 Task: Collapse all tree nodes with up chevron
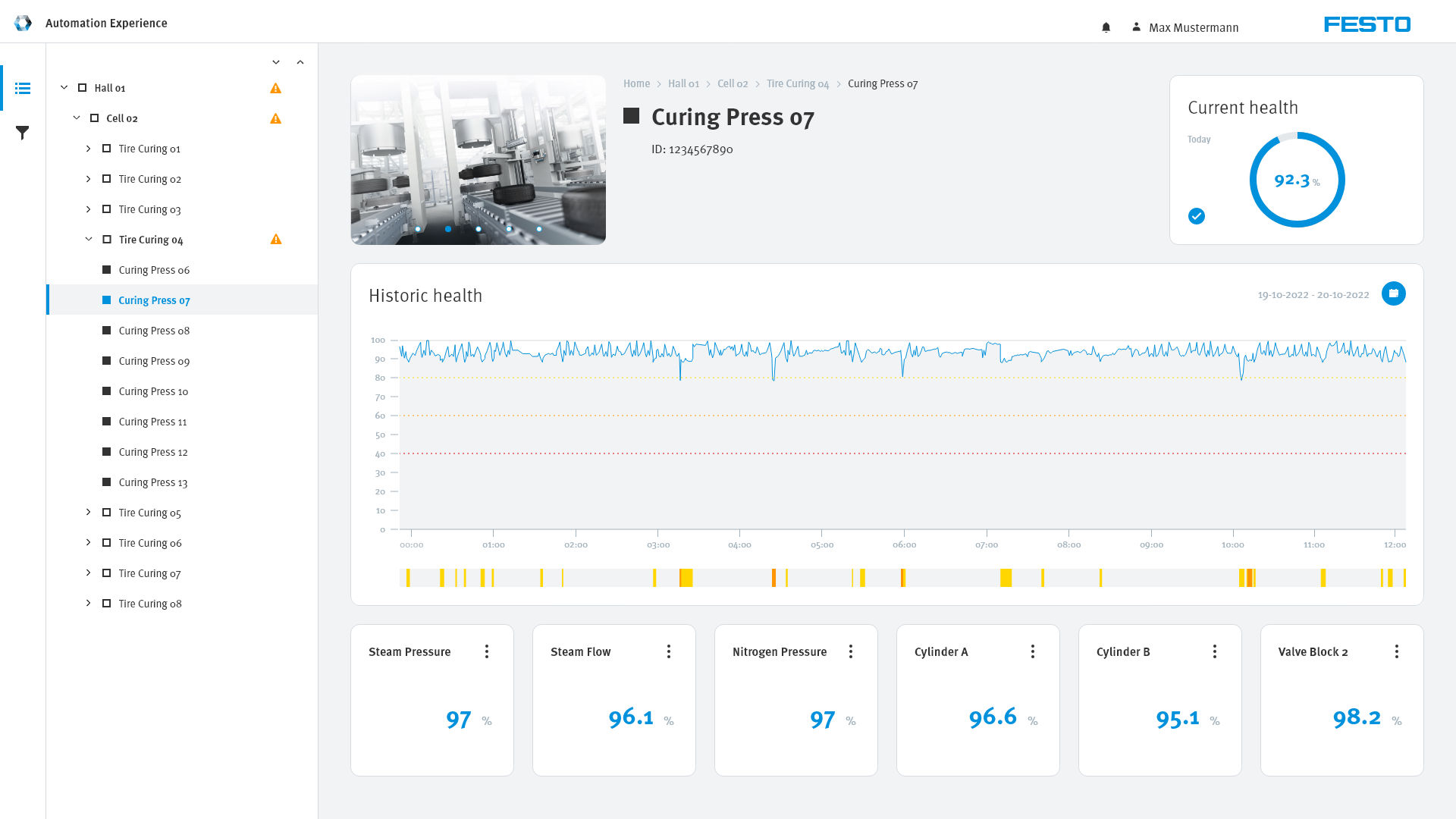(300, 62)
